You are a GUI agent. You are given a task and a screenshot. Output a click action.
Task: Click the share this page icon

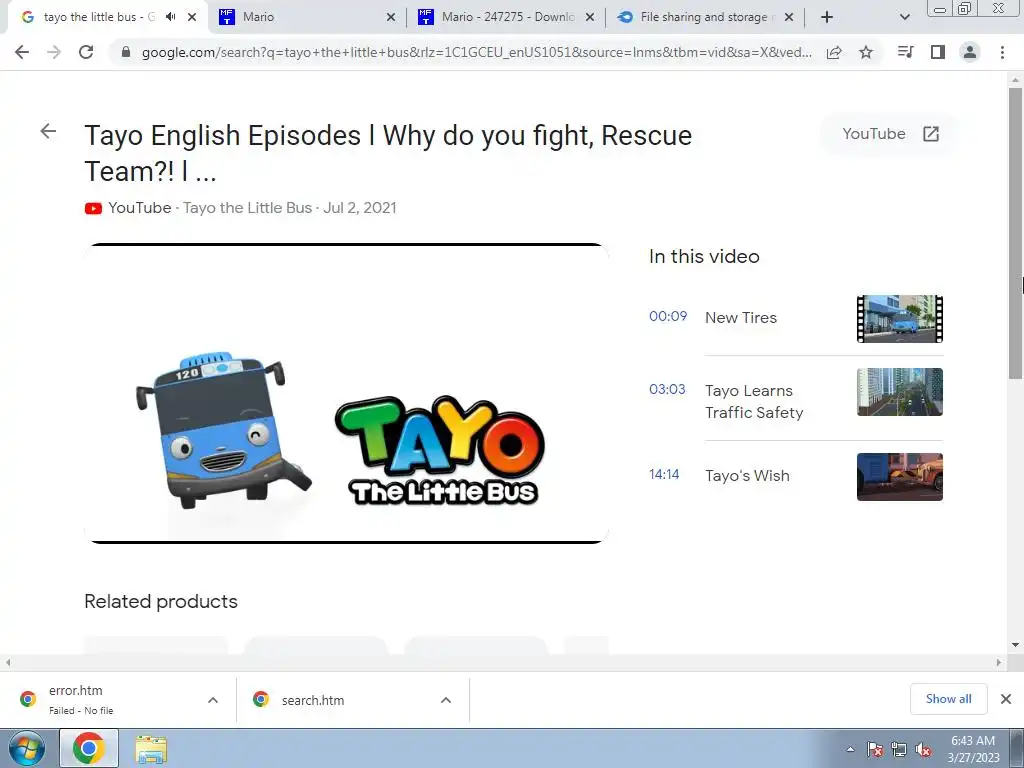pyautogui.click(x=834, y=52)
